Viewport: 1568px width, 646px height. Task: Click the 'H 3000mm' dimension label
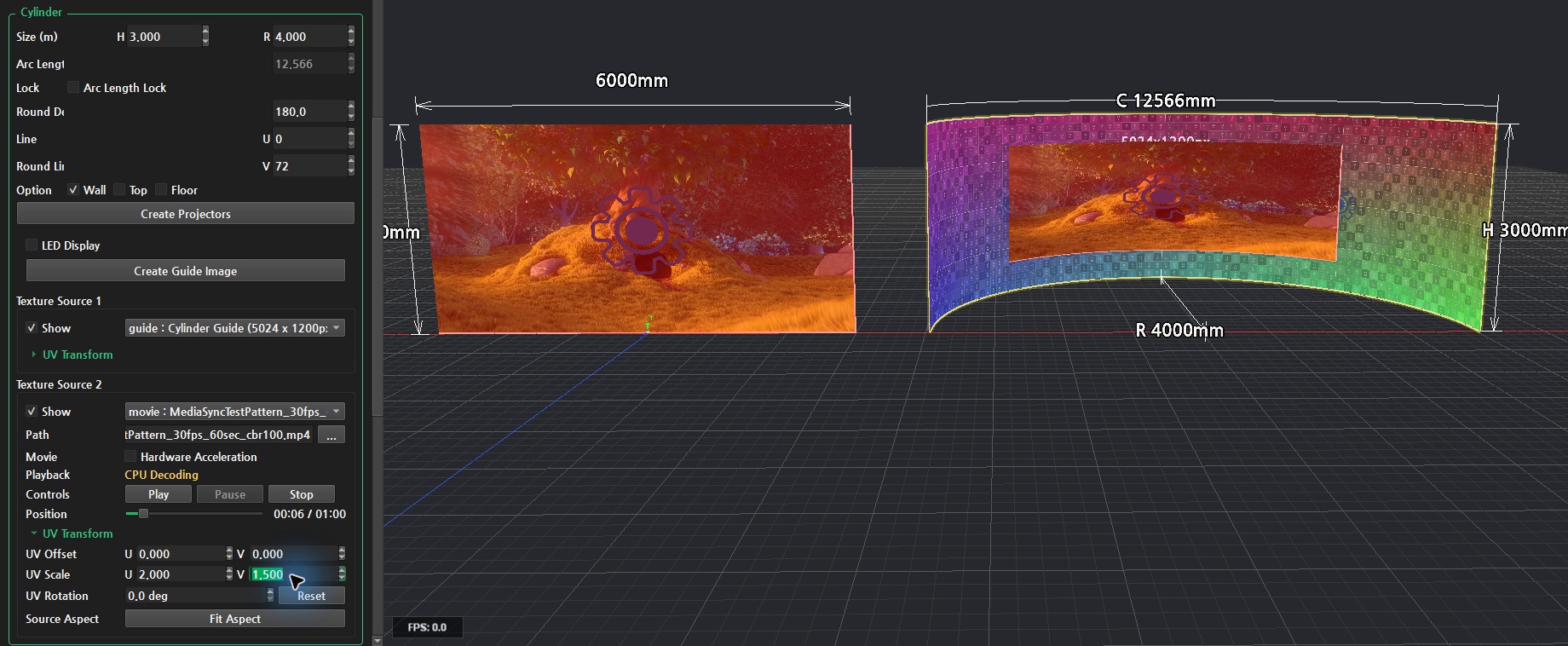click(1525, 230)
